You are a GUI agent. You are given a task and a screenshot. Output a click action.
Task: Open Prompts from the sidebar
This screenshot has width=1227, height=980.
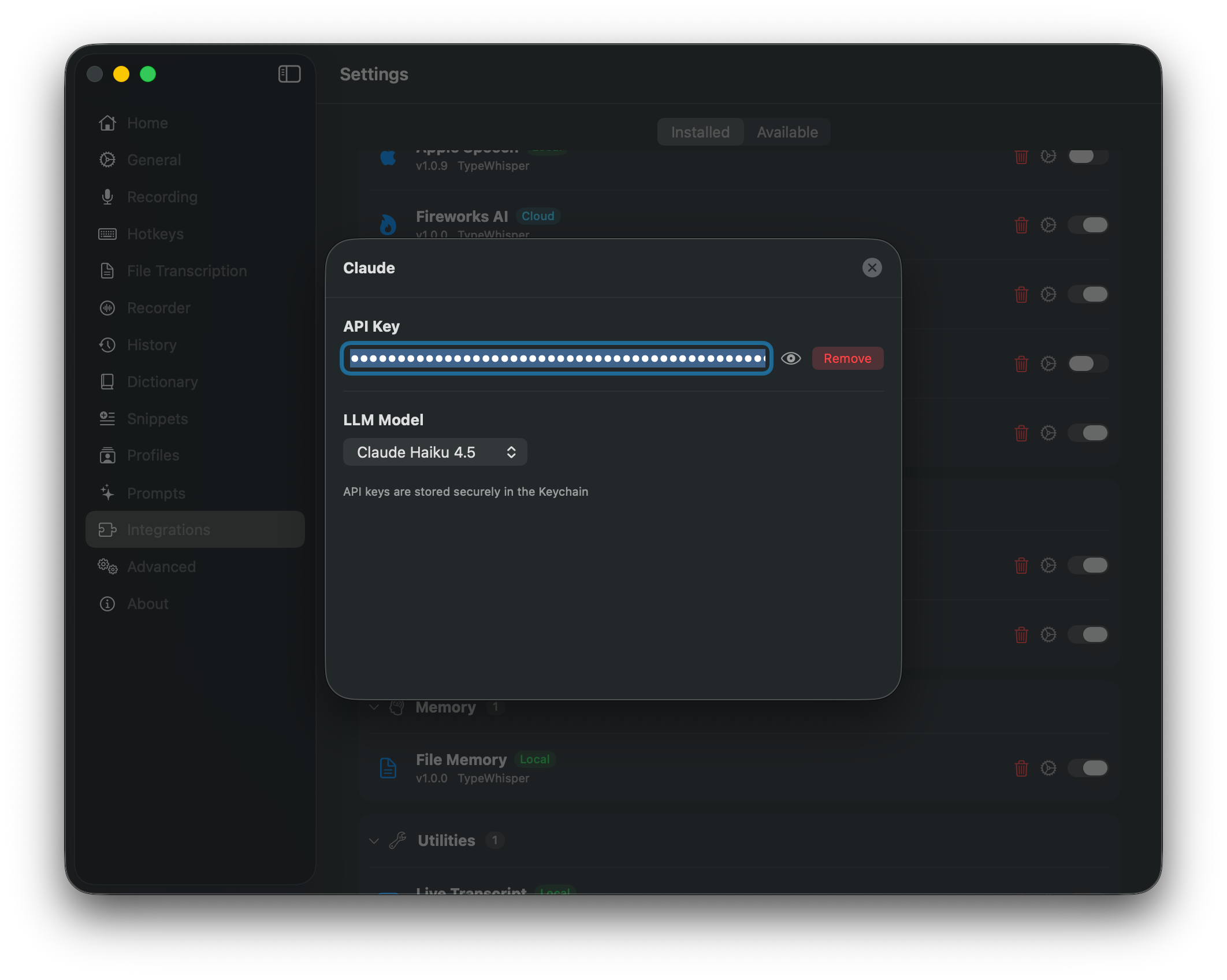tap(156, 493)
